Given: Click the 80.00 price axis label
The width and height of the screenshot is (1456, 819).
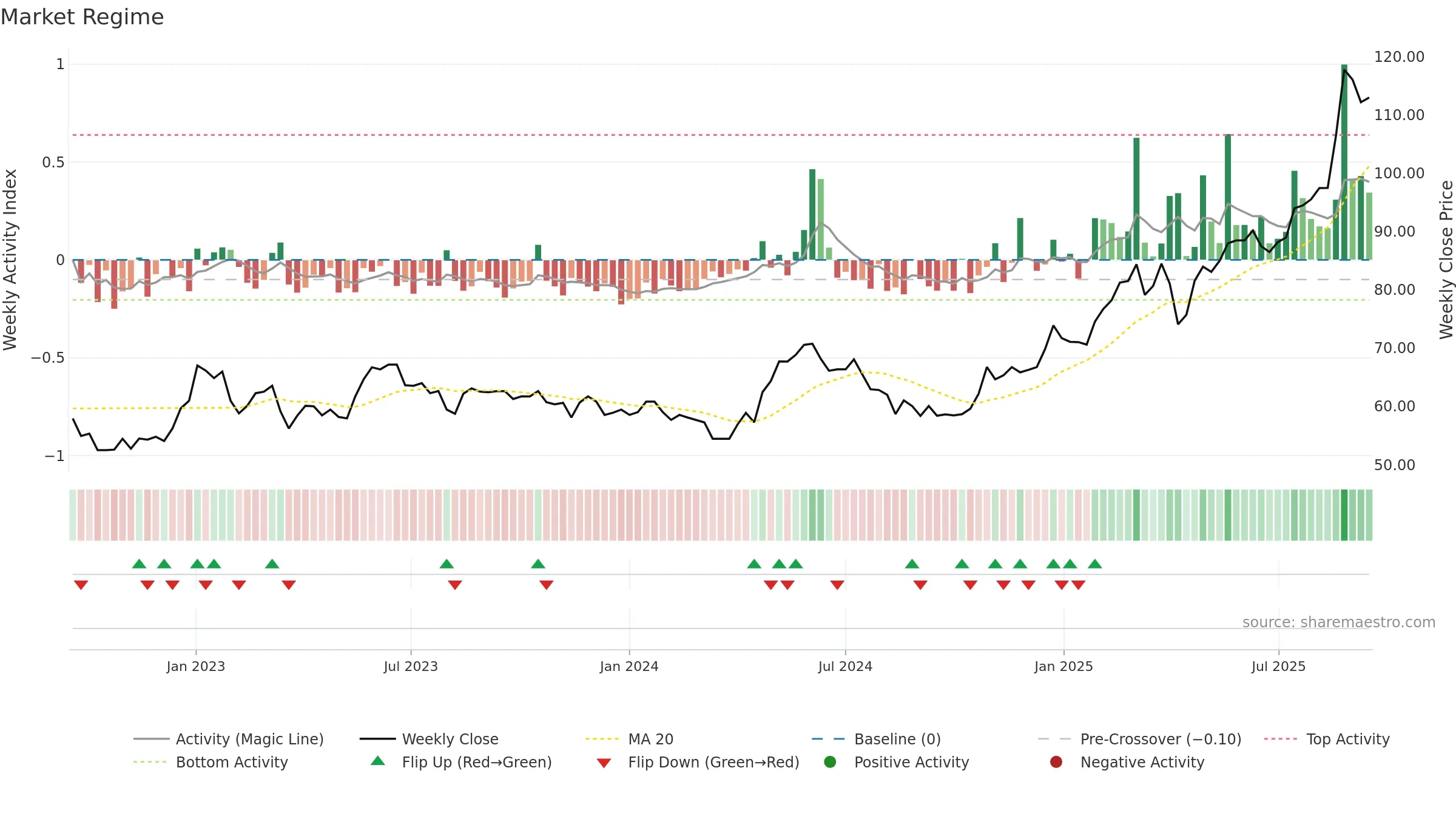Looking at the screenshot, I should pos(1395,290).
